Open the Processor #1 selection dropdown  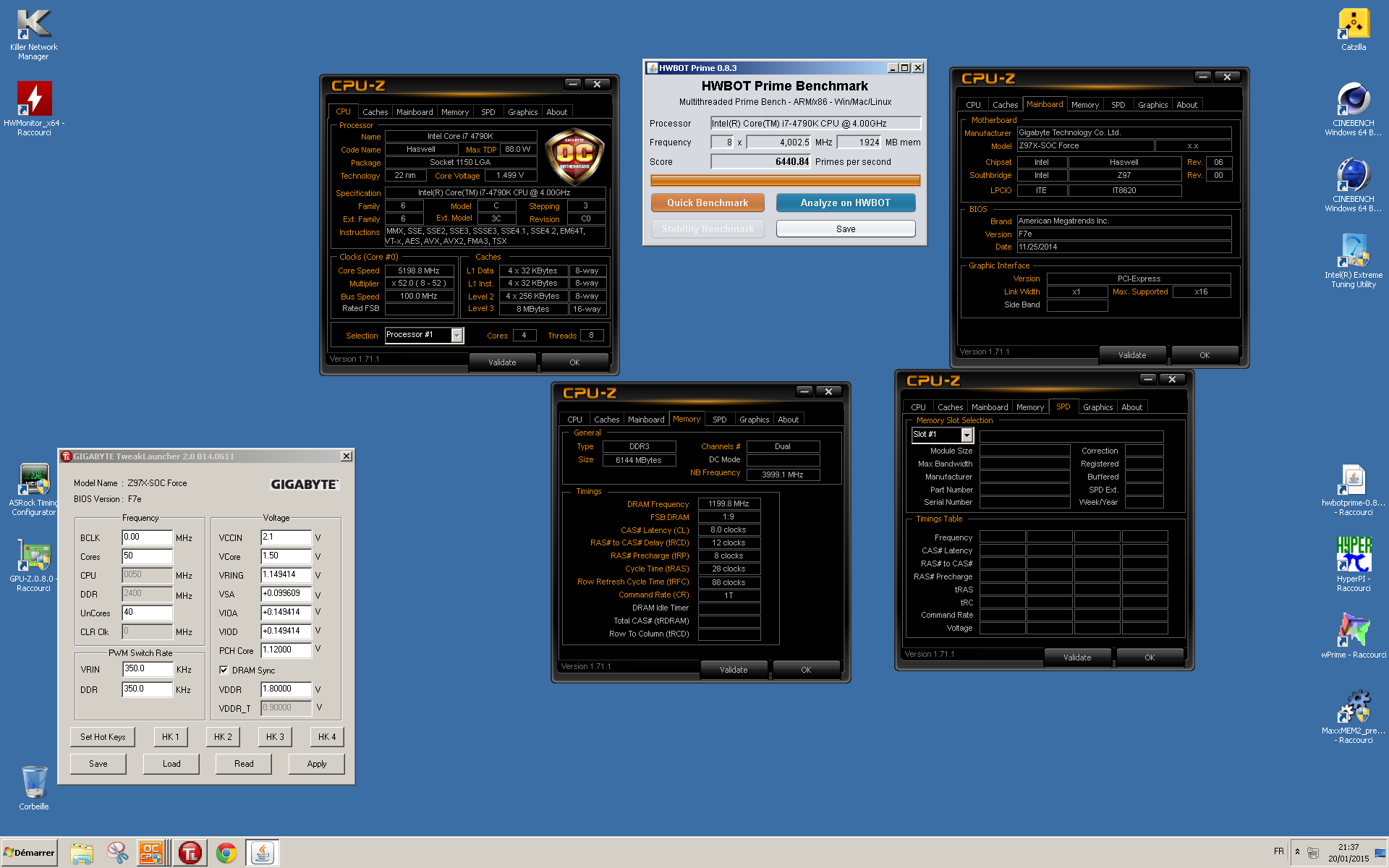pos(456,335)
